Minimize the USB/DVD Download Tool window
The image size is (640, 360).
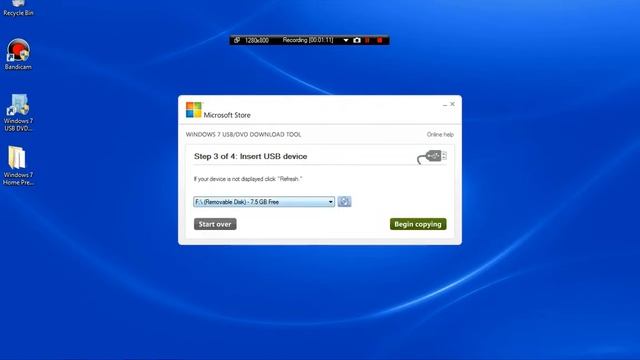tap(444, 104)
